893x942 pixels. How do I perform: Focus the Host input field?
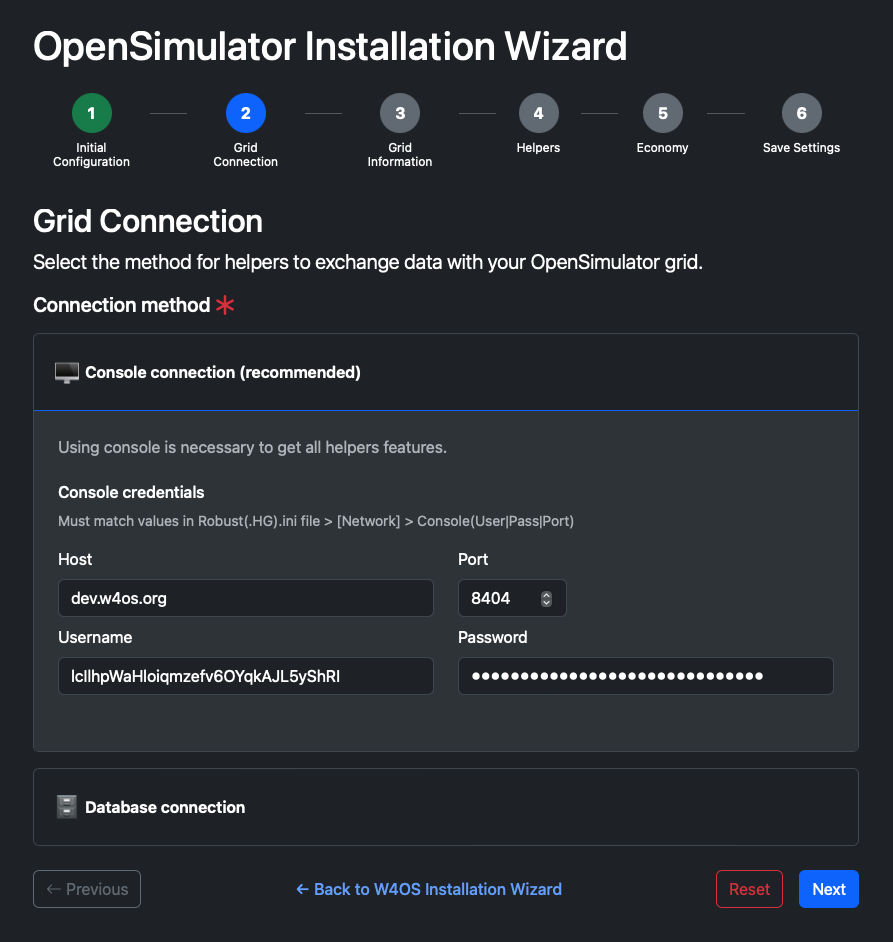click(x=246, y=598)
